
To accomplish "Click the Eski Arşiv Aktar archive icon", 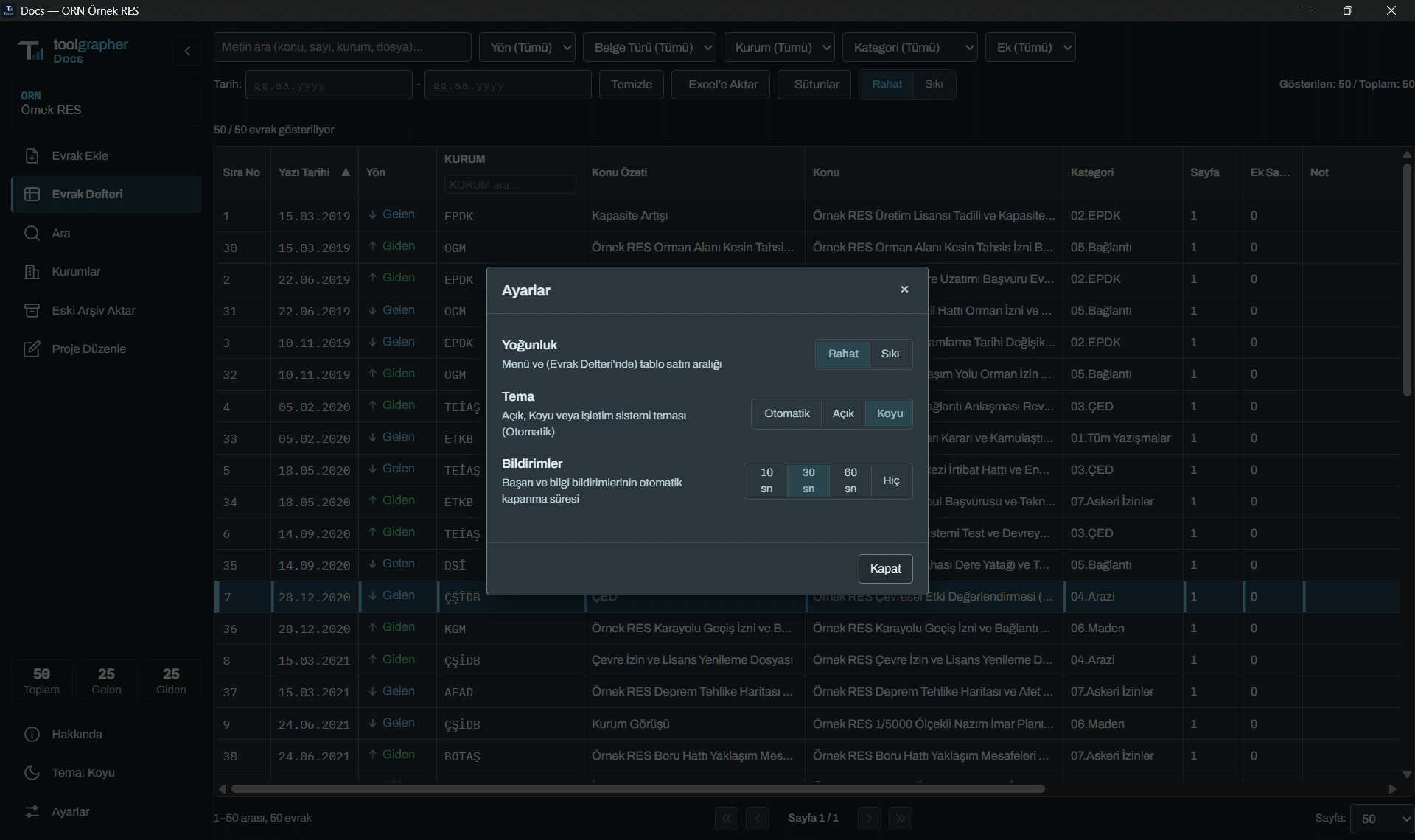I will (x=32, y=310).
